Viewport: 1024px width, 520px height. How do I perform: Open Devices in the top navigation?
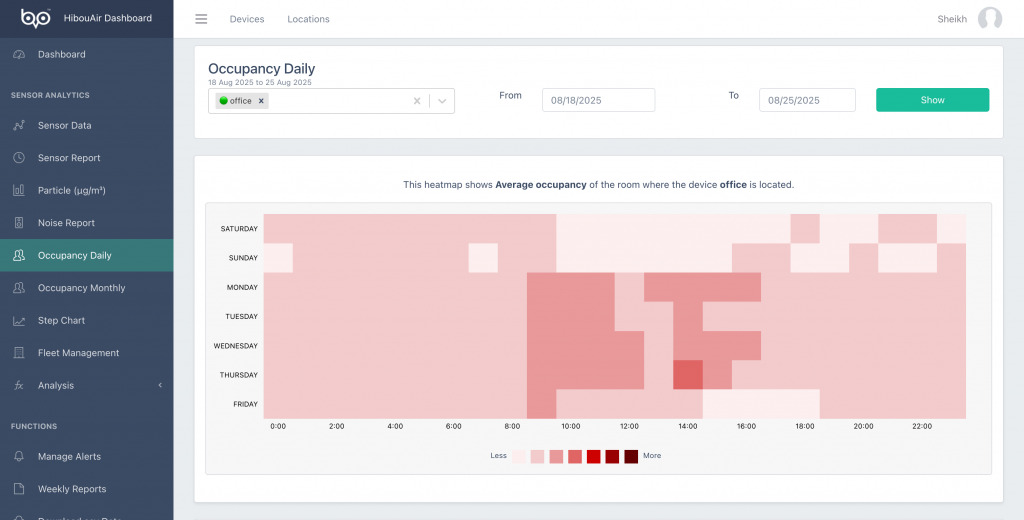click(247, 19)
